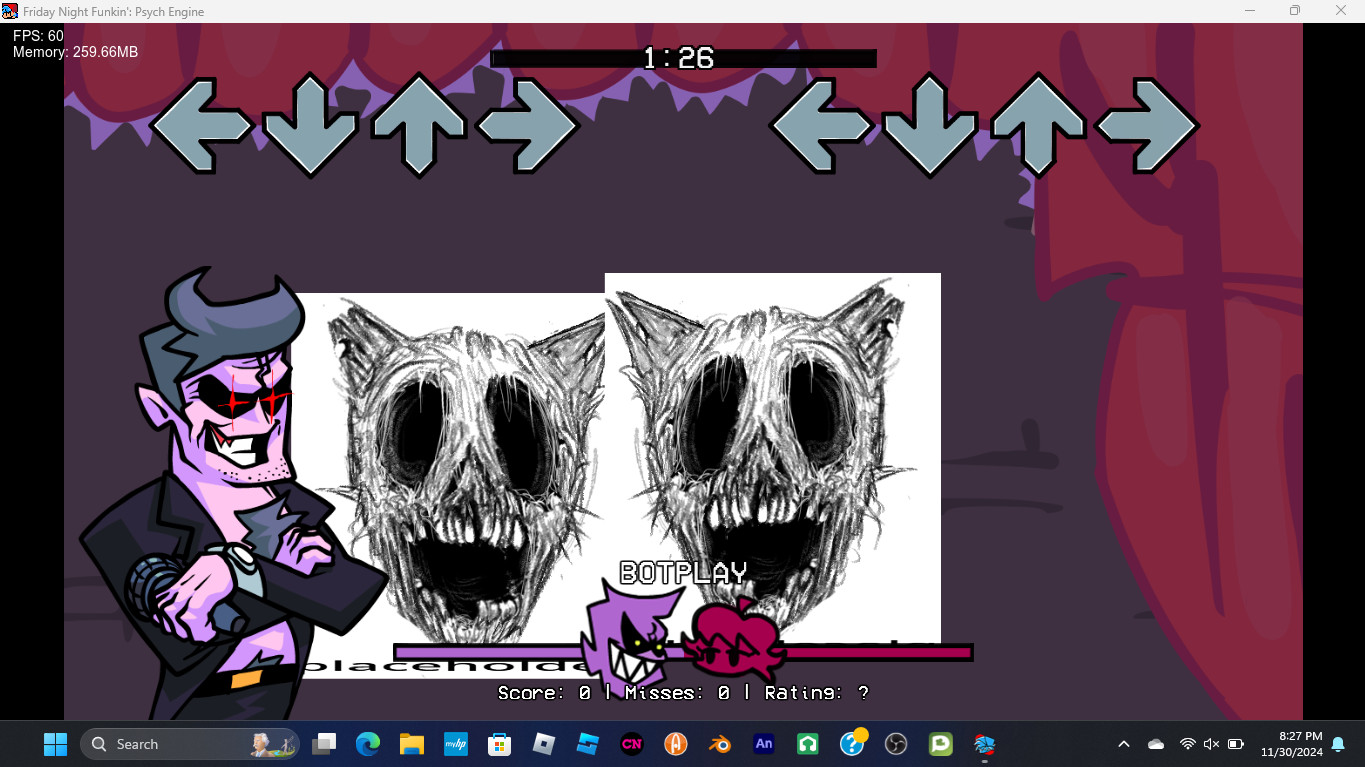Open the Windows Start menu
The image size is (1365, 767).
point(55,744)
